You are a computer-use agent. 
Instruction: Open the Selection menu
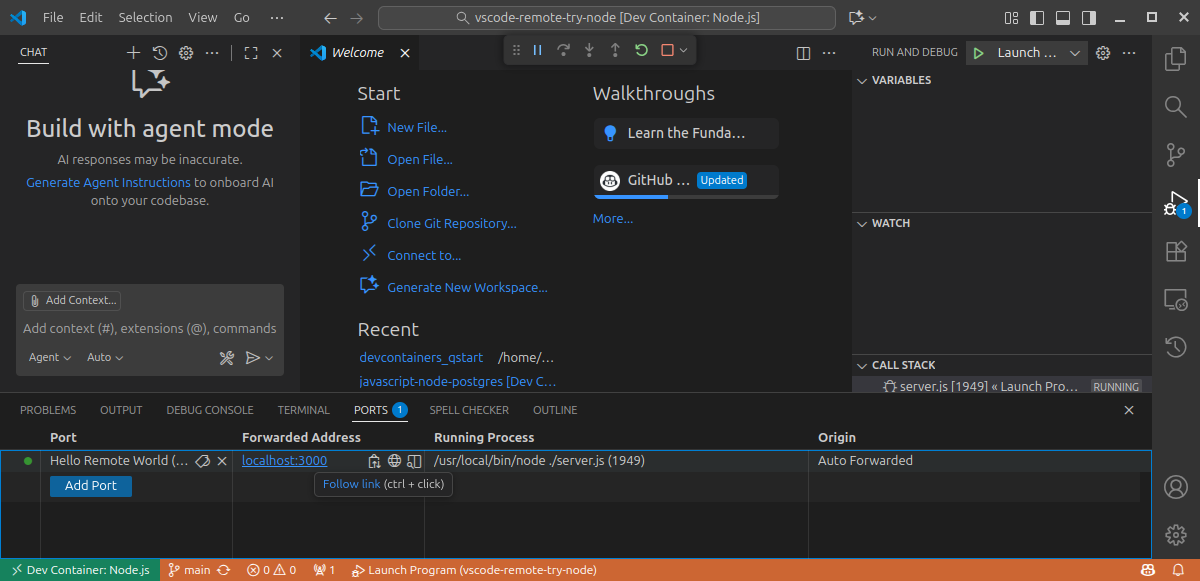(145, 18)
